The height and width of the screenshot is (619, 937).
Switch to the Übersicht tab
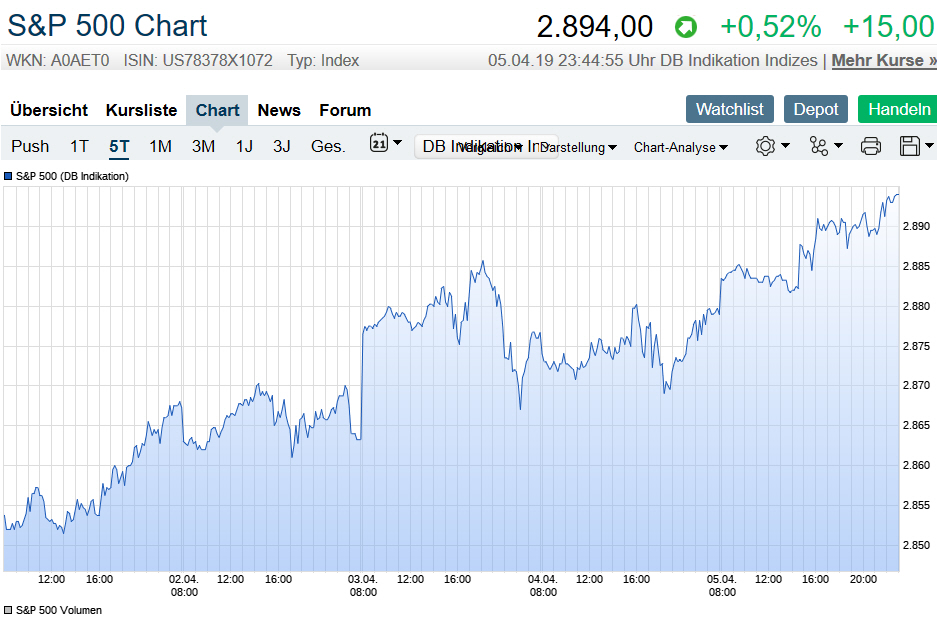[49, 111]
